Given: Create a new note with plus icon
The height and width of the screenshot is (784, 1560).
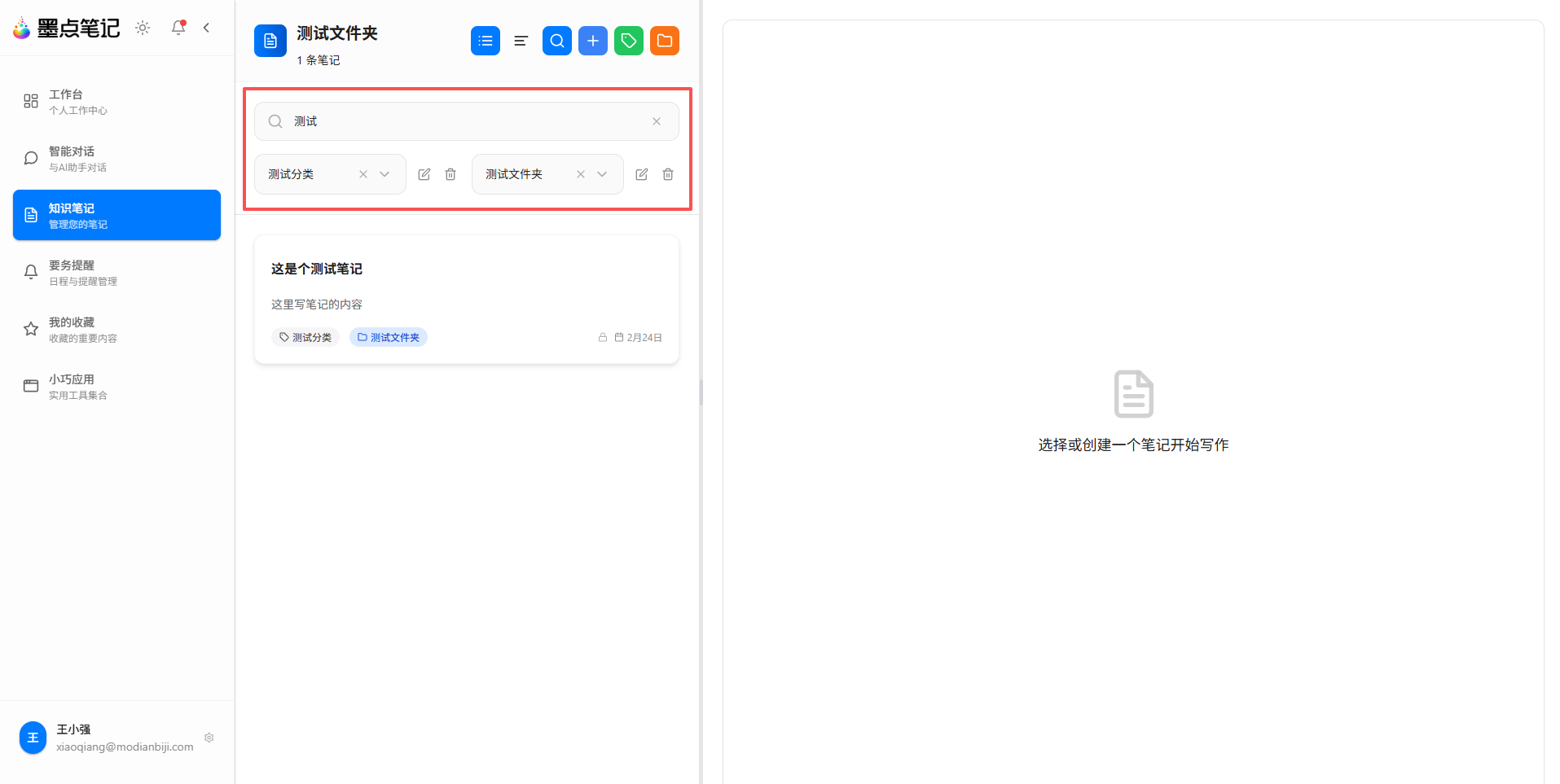Looking at the screenshot, I should (x=593, y=41).
